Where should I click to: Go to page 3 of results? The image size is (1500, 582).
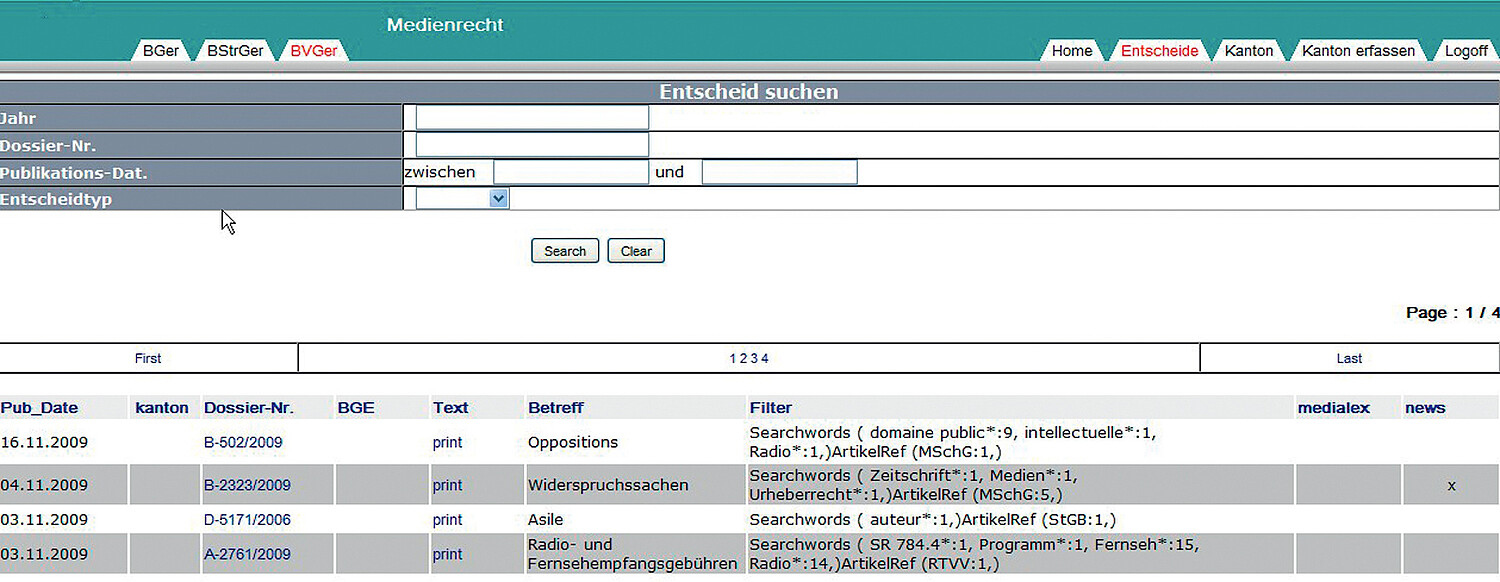(x=755, y=358)
